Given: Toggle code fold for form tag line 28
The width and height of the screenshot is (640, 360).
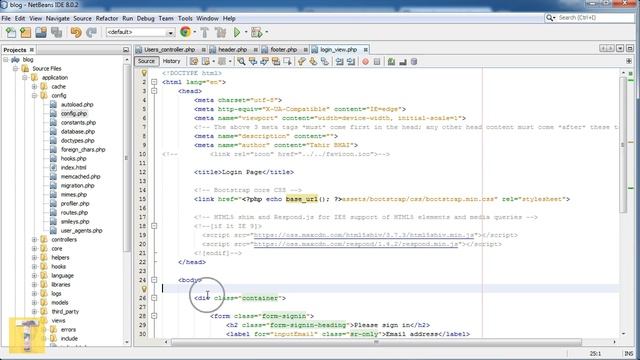Looking at the screenshot, I should 154,316.
